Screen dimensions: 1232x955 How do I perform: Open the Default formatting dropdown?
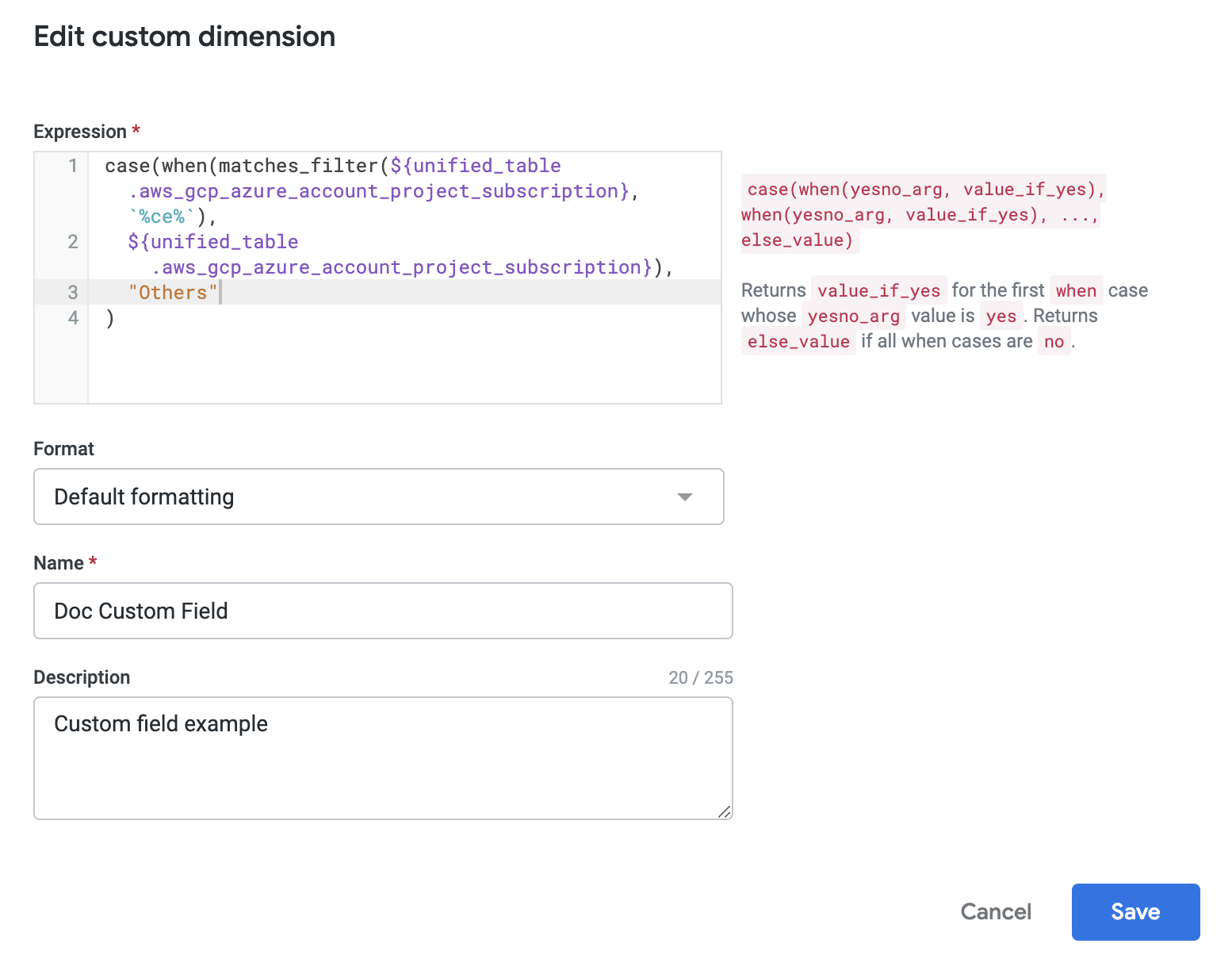(x=378, y=497)
